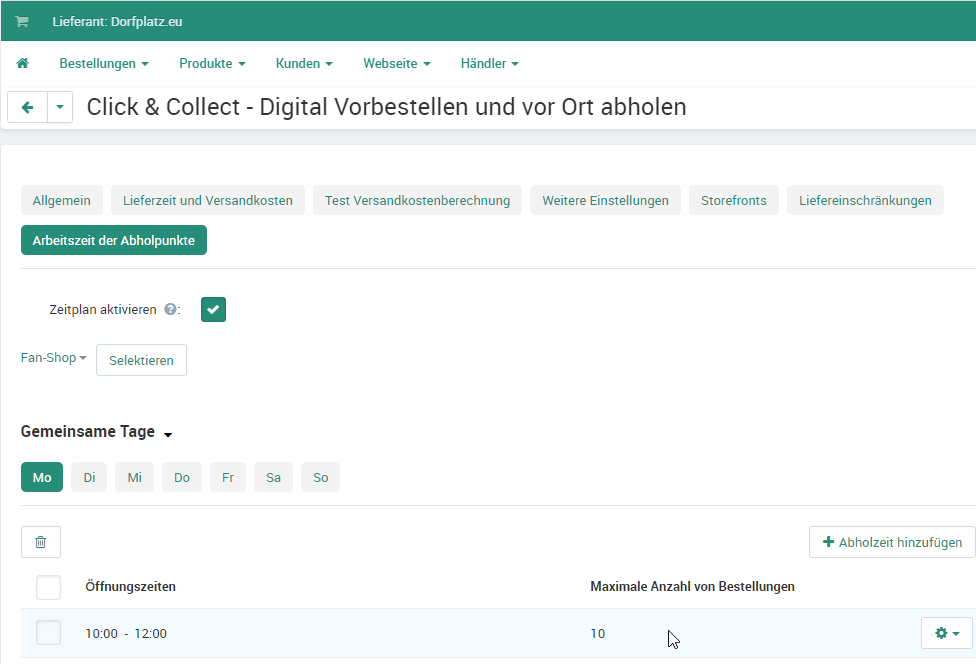The image size is (976, 664).
Task: Click the value 10 in orders column
Action: [598, 634]
